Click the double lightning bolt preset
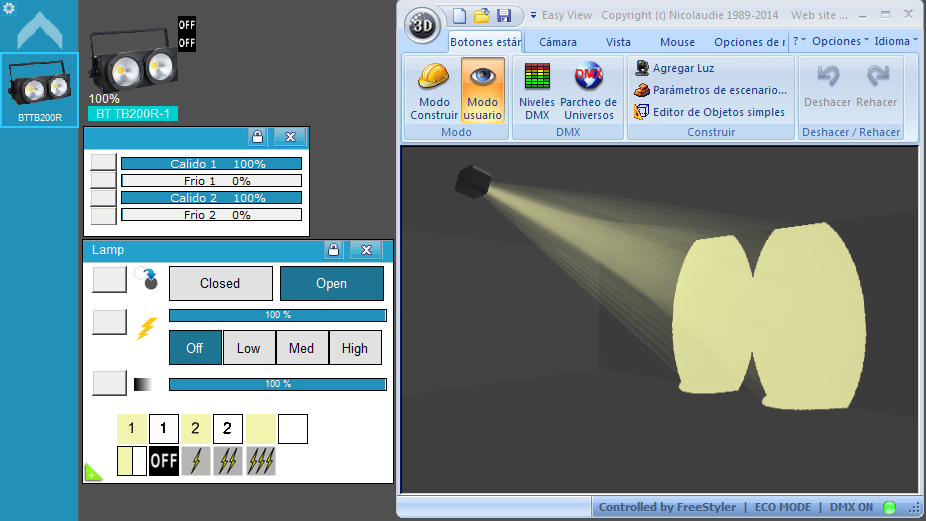This screenshot has height=521, width=926. coord(227,461)
